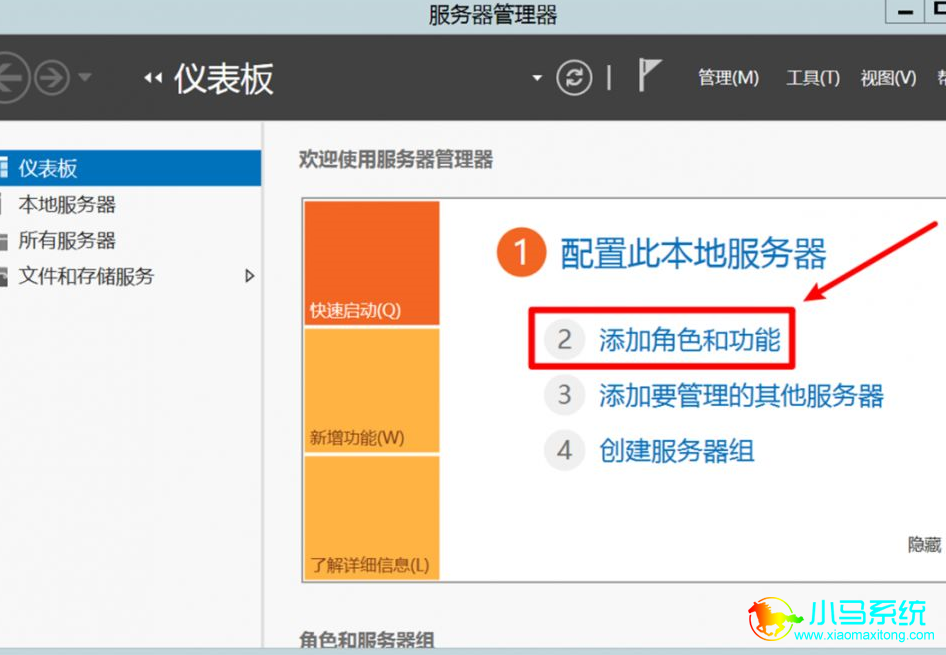Select 本地服务器 in the sidebar
The height and width of the screenshot is (655, 946).
tap(130, 204)
